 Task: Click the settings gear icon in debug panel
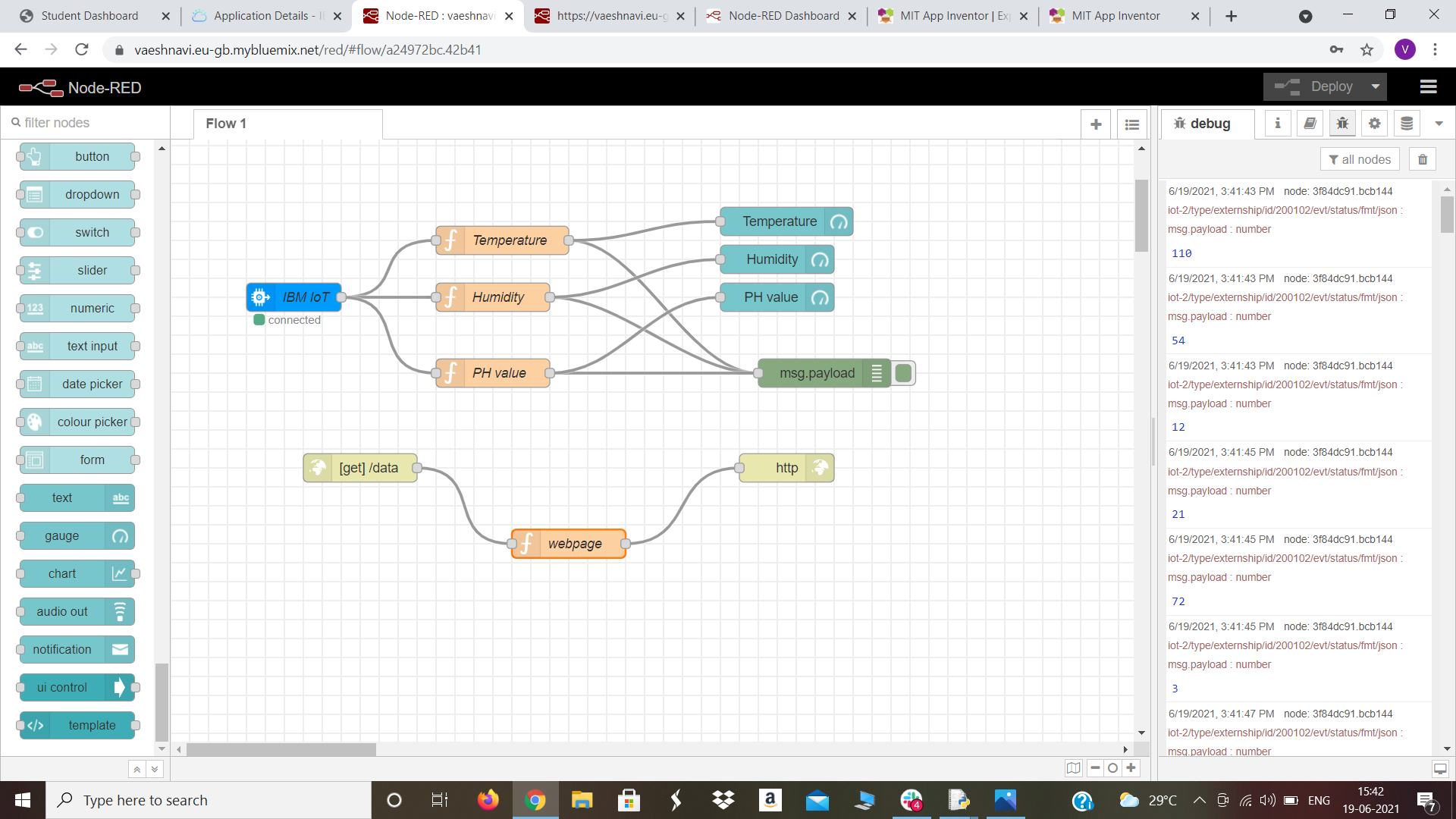pyautogui.click(x=1374, y=123)
